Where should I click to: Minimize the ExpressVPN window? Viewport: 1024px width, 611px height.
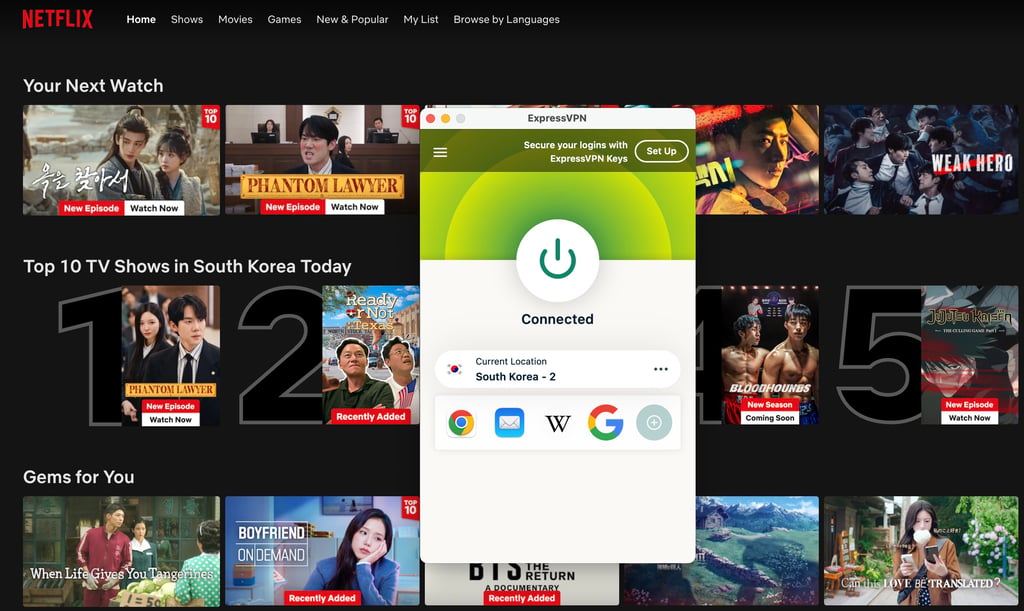click(445, 118)
